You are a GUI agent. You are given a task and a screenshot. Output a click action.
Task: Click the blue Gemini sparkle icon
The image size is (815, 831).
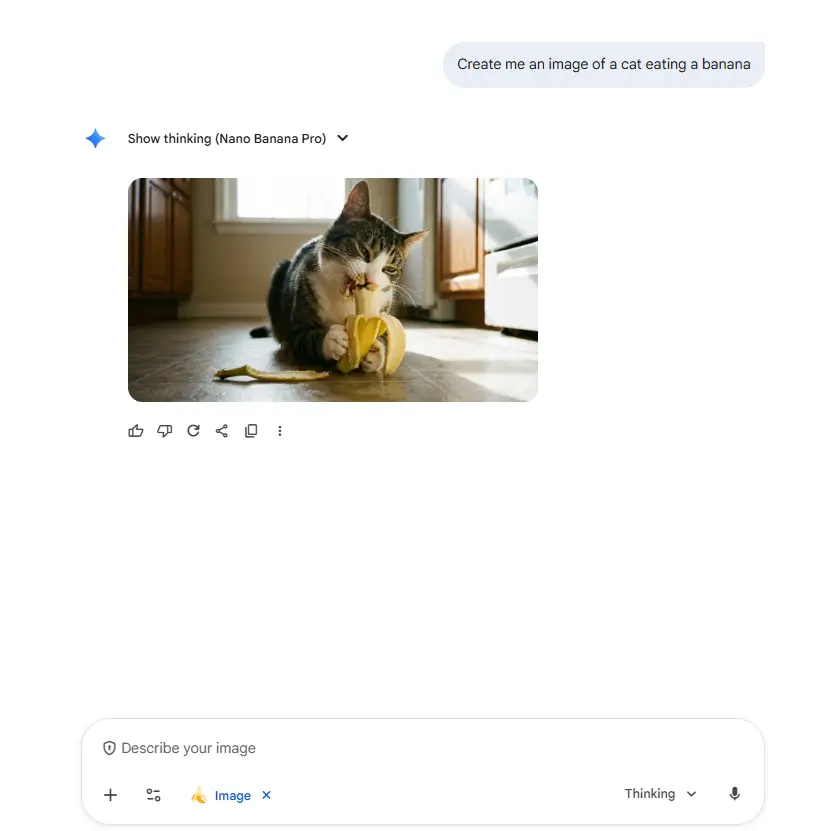coord(95,138)
